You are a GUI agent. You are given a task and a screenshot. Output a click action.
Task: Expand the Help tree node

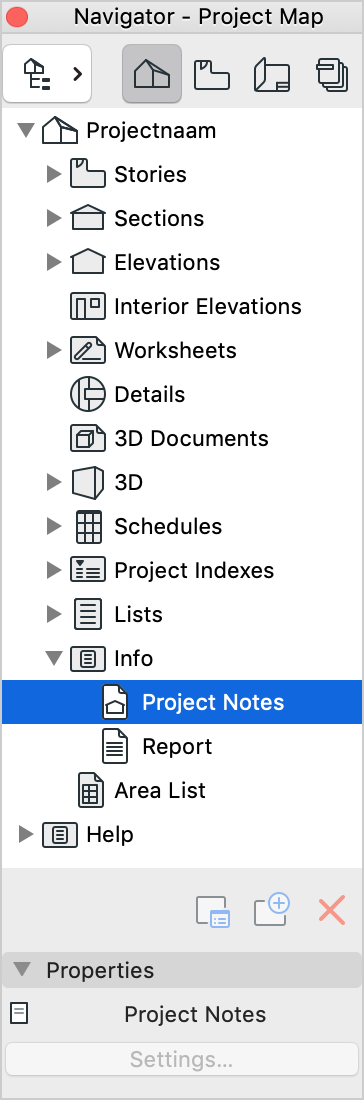pos(26,834)
